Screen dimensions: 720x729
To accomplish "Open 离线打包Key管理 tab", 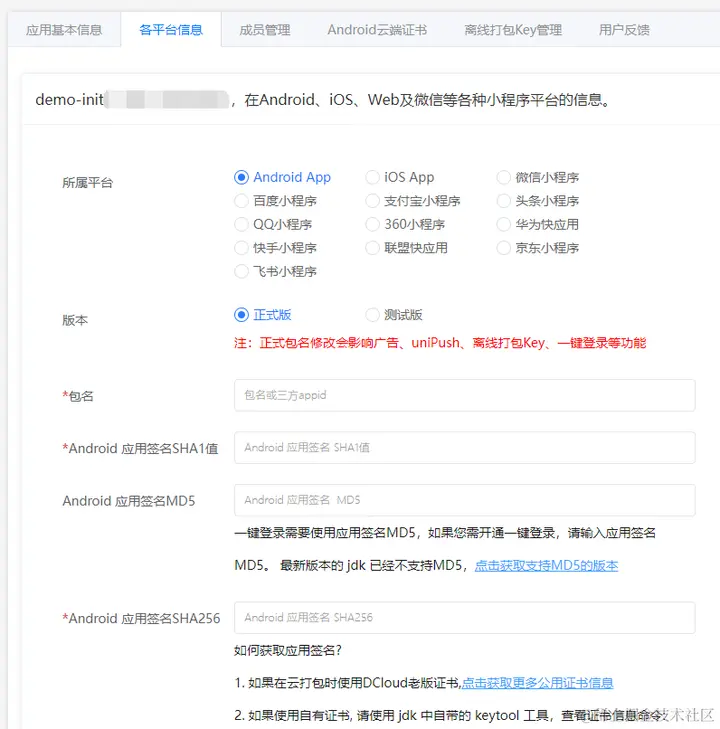I will click(x=513, y=30).
